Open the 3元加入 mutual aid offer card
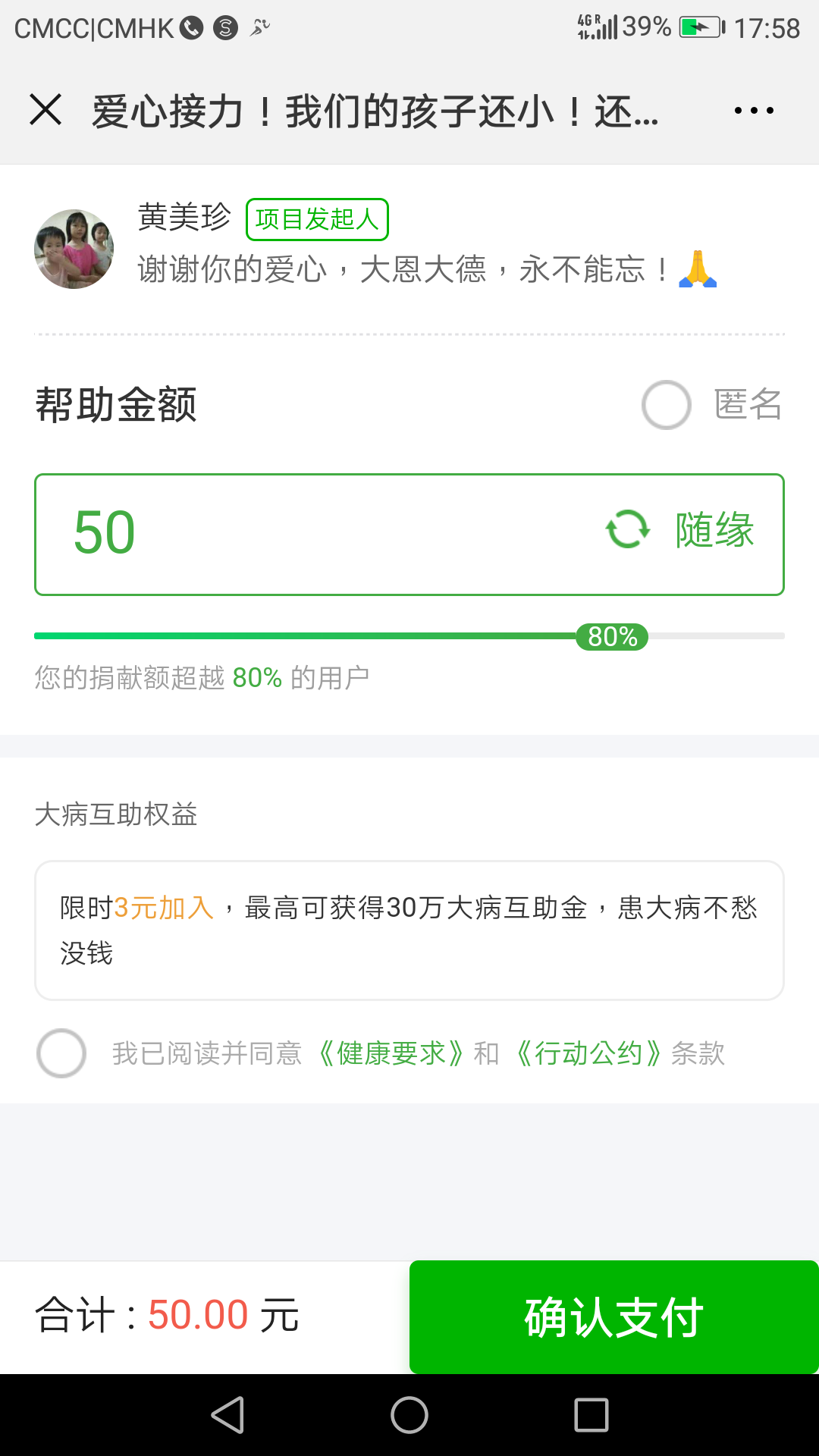This screenshot has width=819, height=1456. coord(409,930)
